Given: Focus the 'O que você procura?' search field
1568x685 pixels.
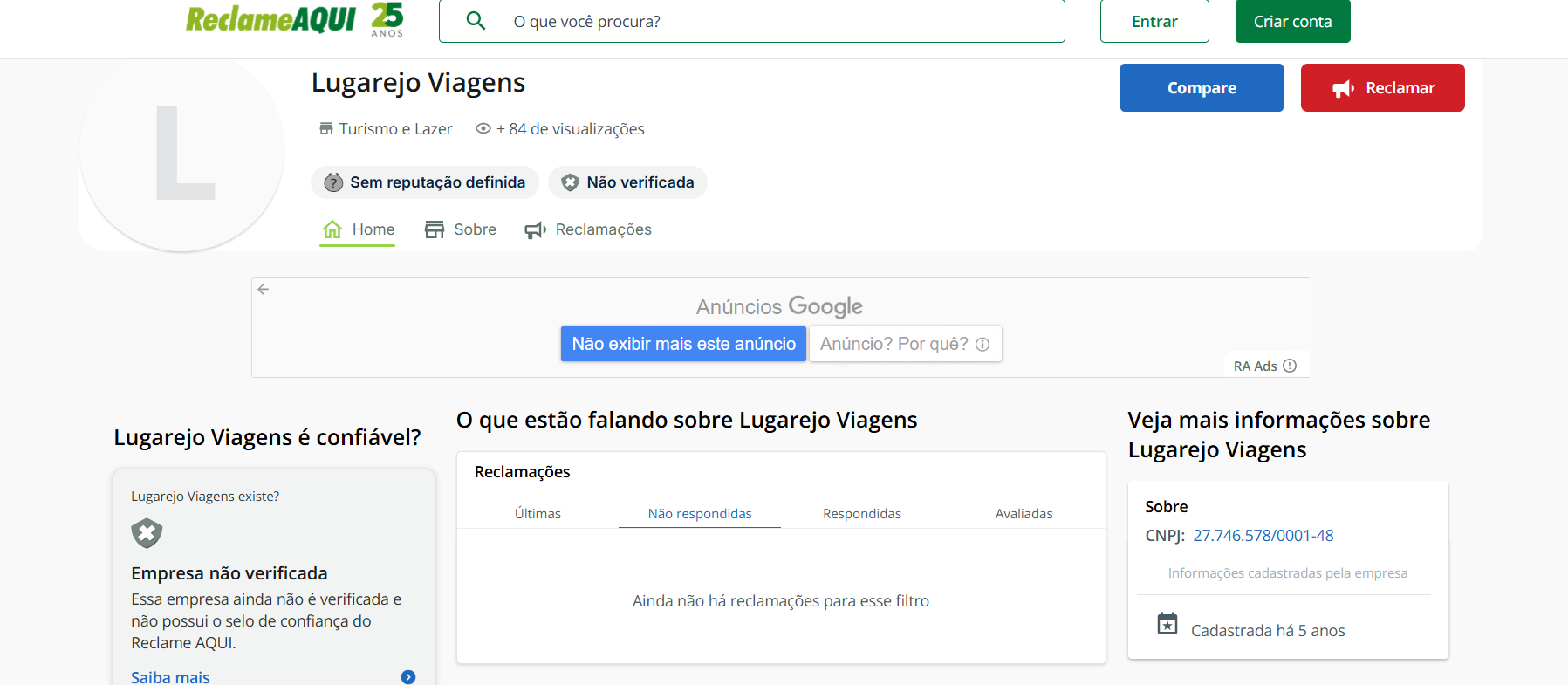Looking at the screenshot, I should [751, 21].
